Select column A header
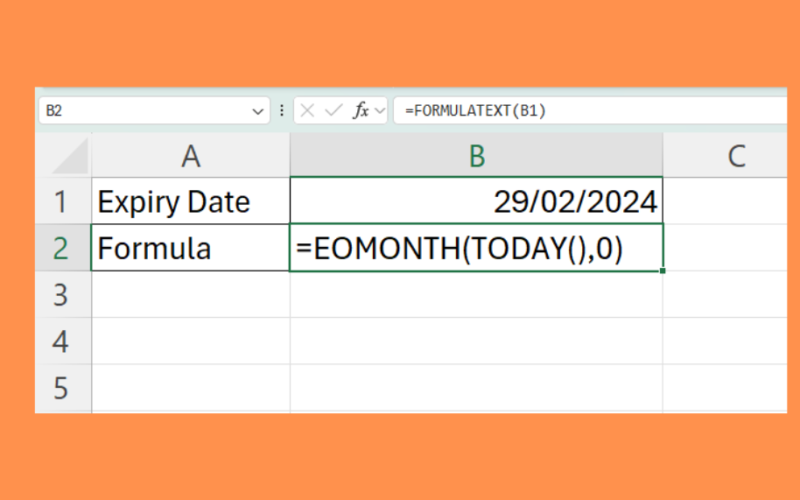800x500 pixels. 190,156
